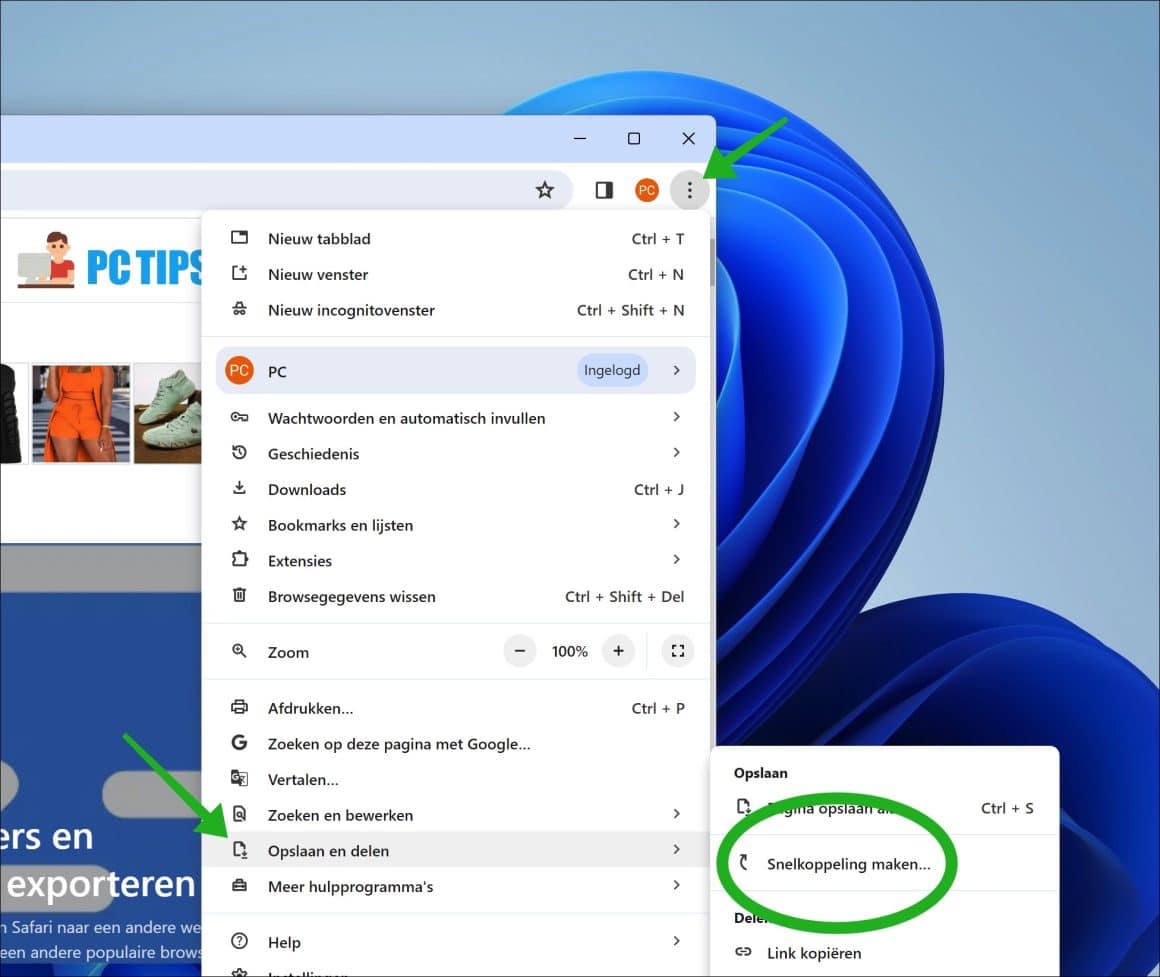Click the magnifier icon beside Zoom

[240, 651]
